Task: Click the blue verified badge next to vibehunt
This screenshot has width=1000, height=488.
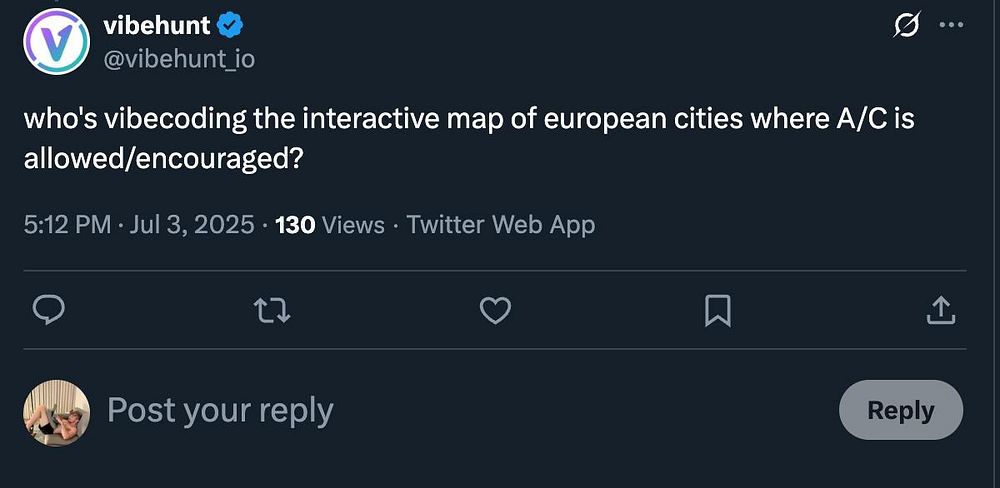Action: [230, 25]
